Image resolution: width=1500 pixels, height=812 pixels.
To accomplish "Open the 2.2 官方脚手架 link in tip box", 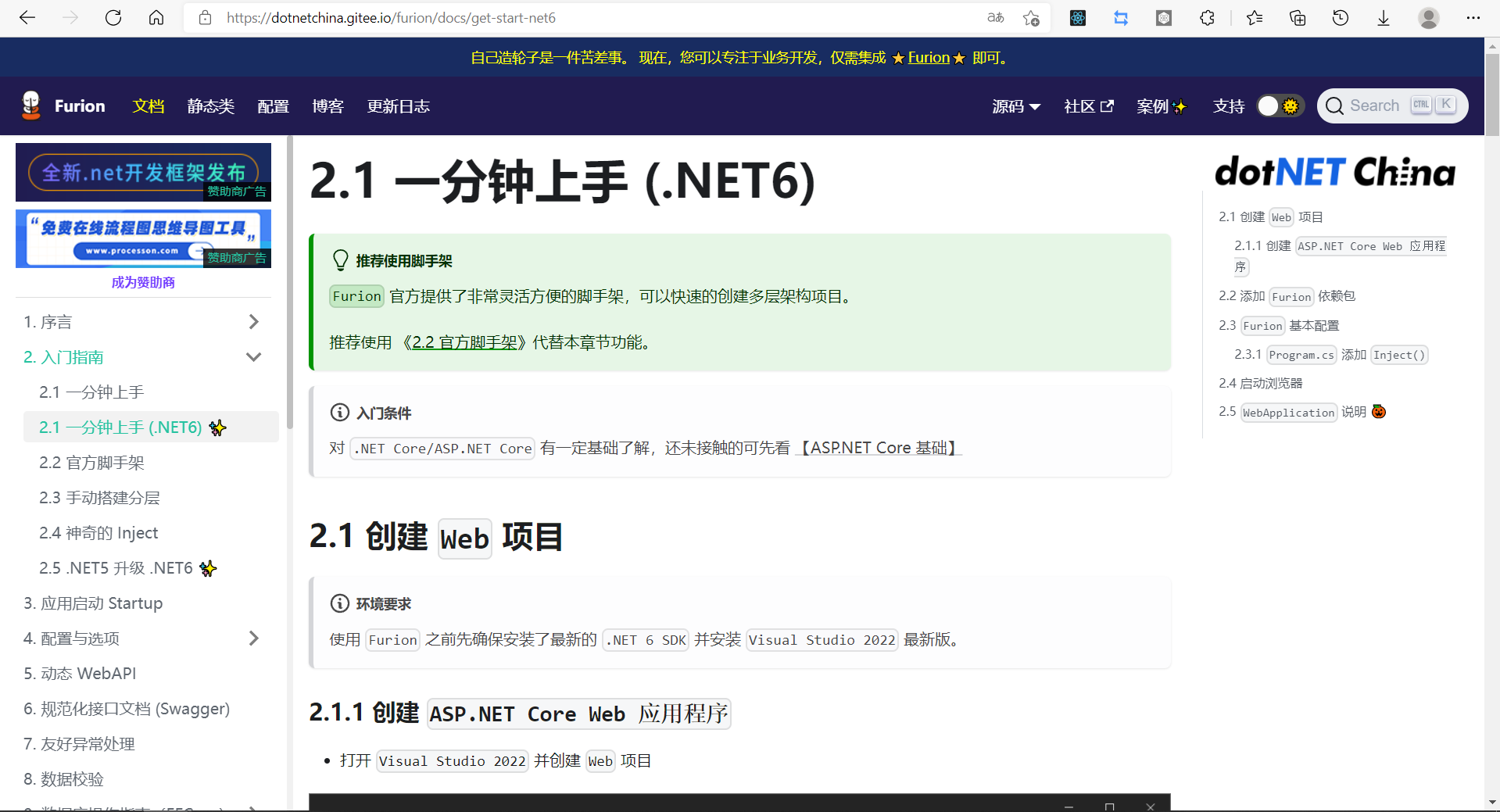I will click(x=464, y=342).
